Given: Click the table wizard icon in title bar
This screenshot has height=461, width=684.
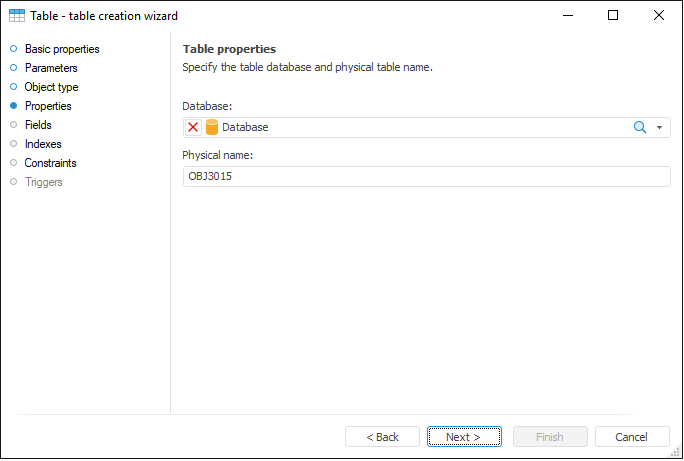Looking at the screenshot, I should pos(17,16).
